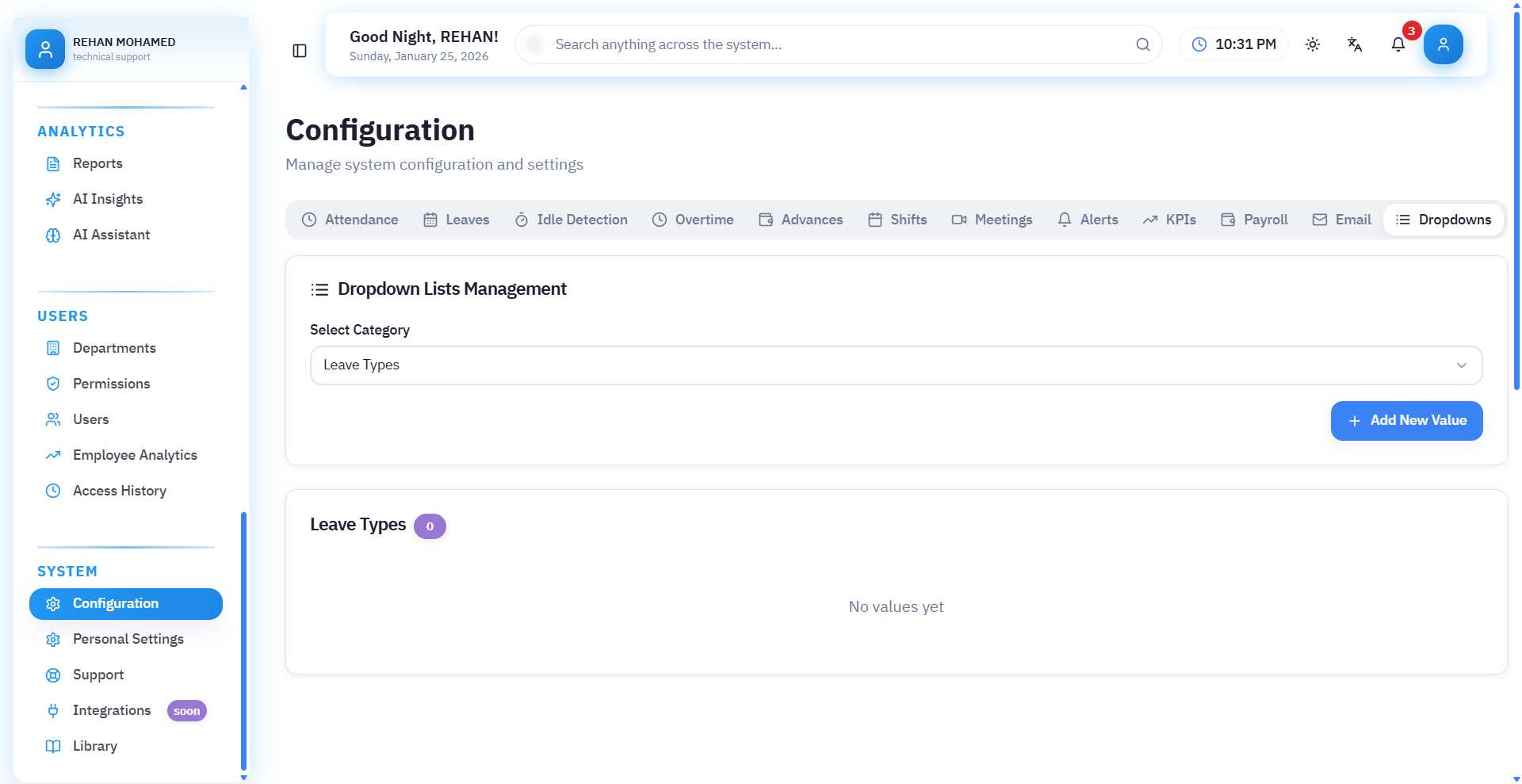The width and height of the screenshot is (1522, 784).
Task: Switch to the Attendance tab
Action: pos(350,220)
